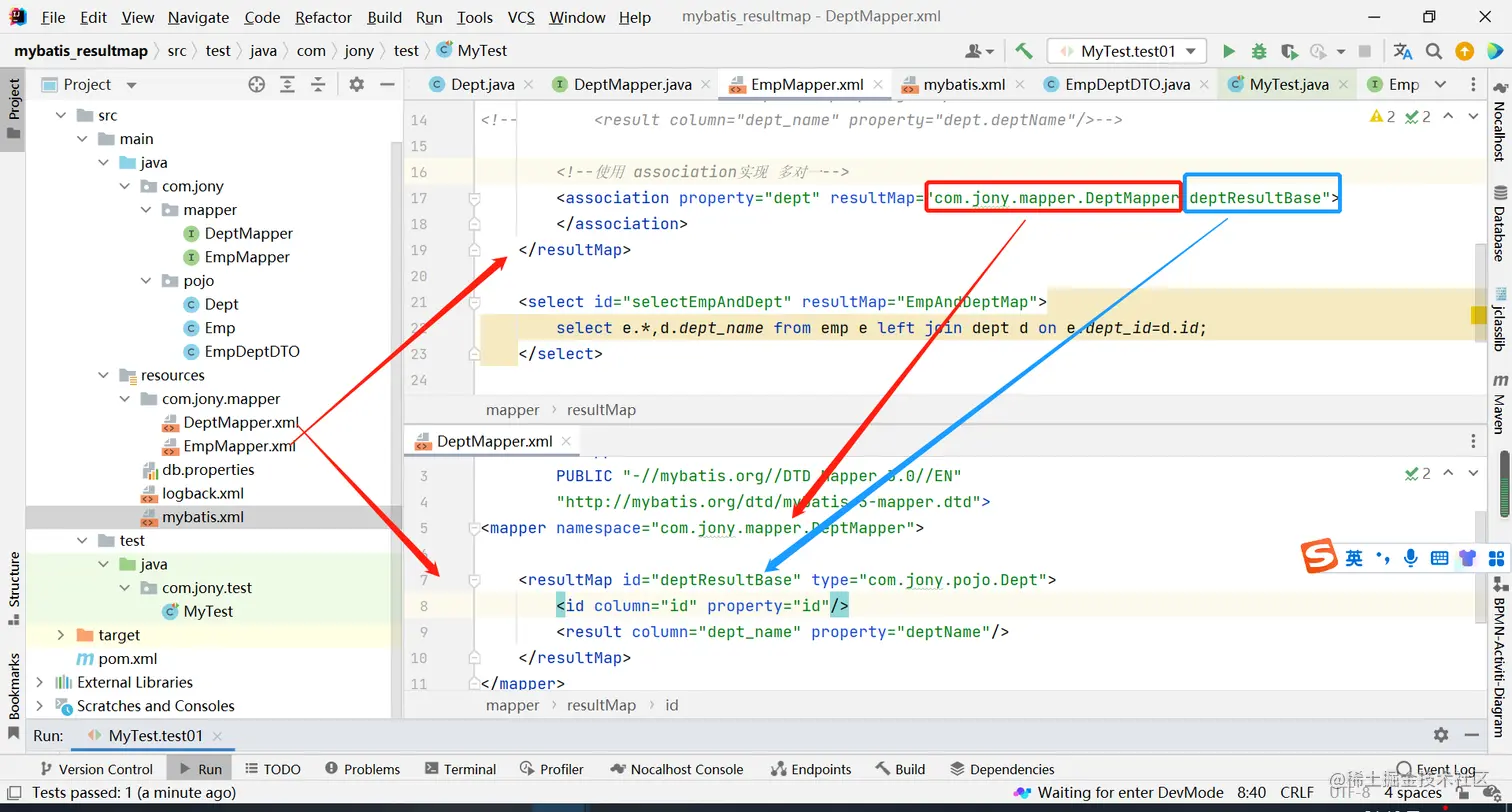This screenshot has width=1512, height=812.
Task: Click CRLF line separator in status bar
Action: [1297, 792]
